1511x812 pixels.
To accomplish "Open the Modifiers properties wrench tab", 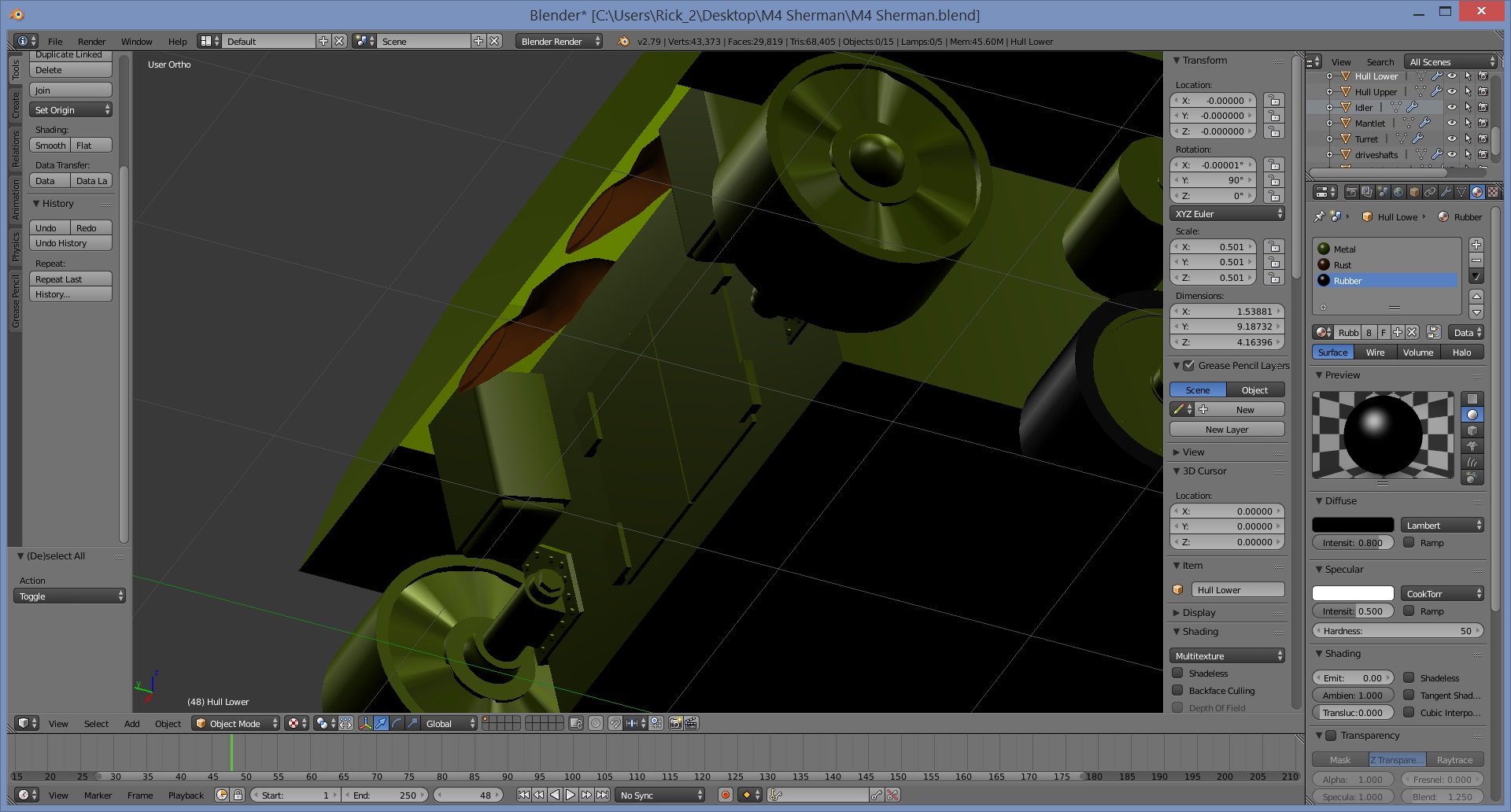I will (x=1446, y=192).
